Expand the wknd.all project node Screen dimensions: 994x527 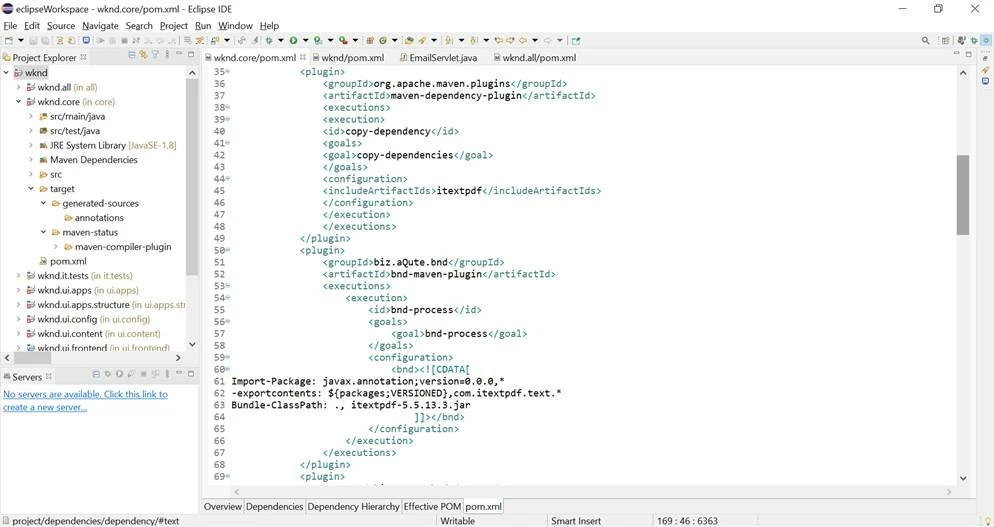tap(18, 88)
